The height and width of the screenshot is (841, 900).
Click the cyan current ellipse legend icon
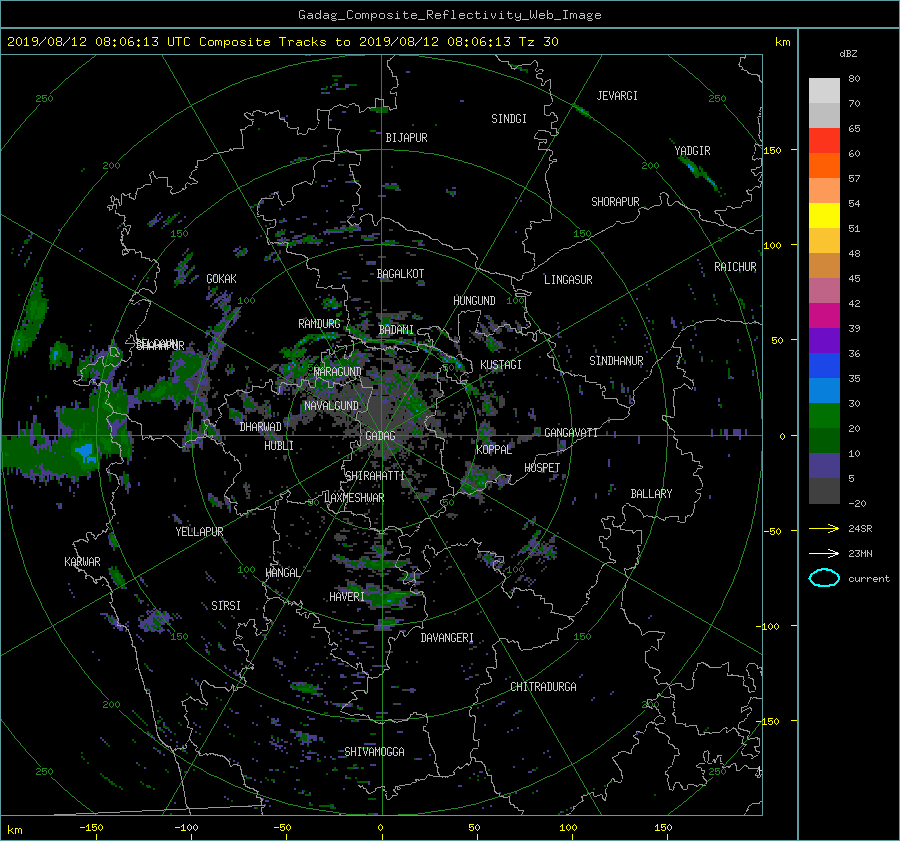coord(824,578)
